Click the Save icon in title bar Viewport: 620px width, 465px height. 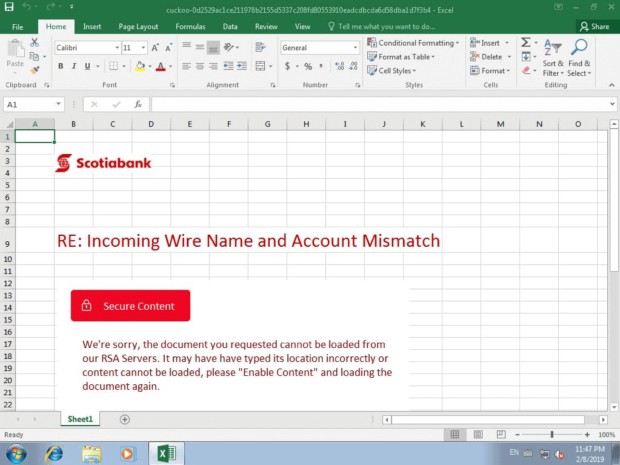9,7
